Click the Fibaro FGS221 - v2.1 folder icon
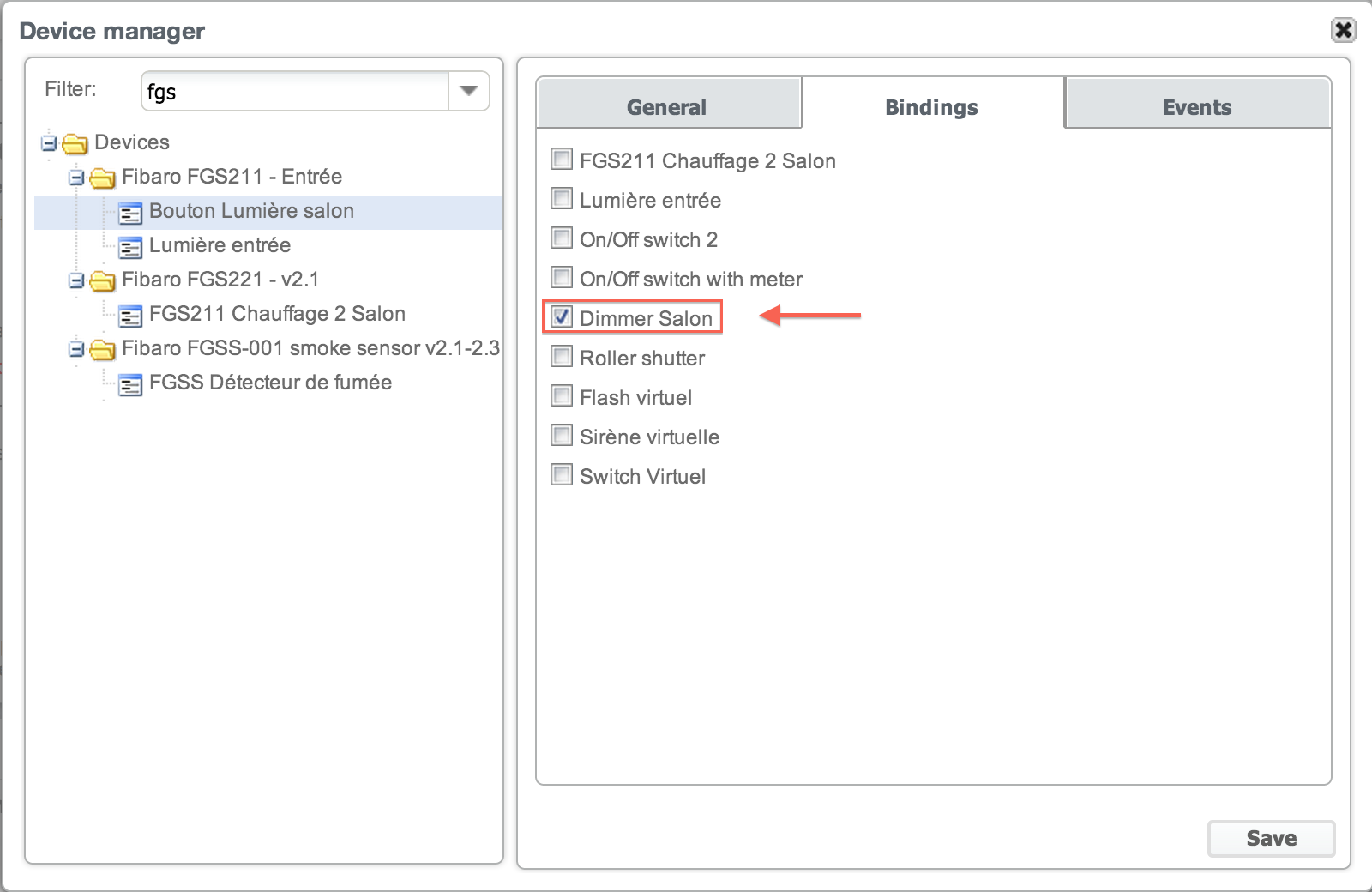The image size is (1372, 892). [102, 280]
